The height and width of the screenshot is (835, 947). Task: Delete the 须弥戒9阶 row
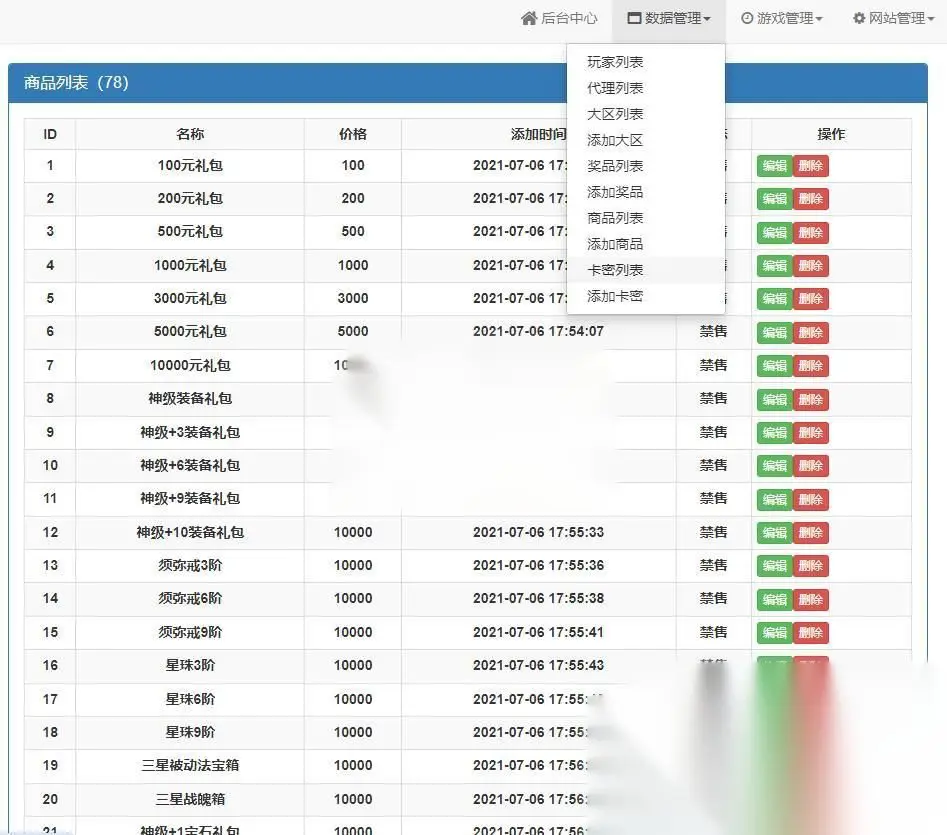[x=811, y=633]
